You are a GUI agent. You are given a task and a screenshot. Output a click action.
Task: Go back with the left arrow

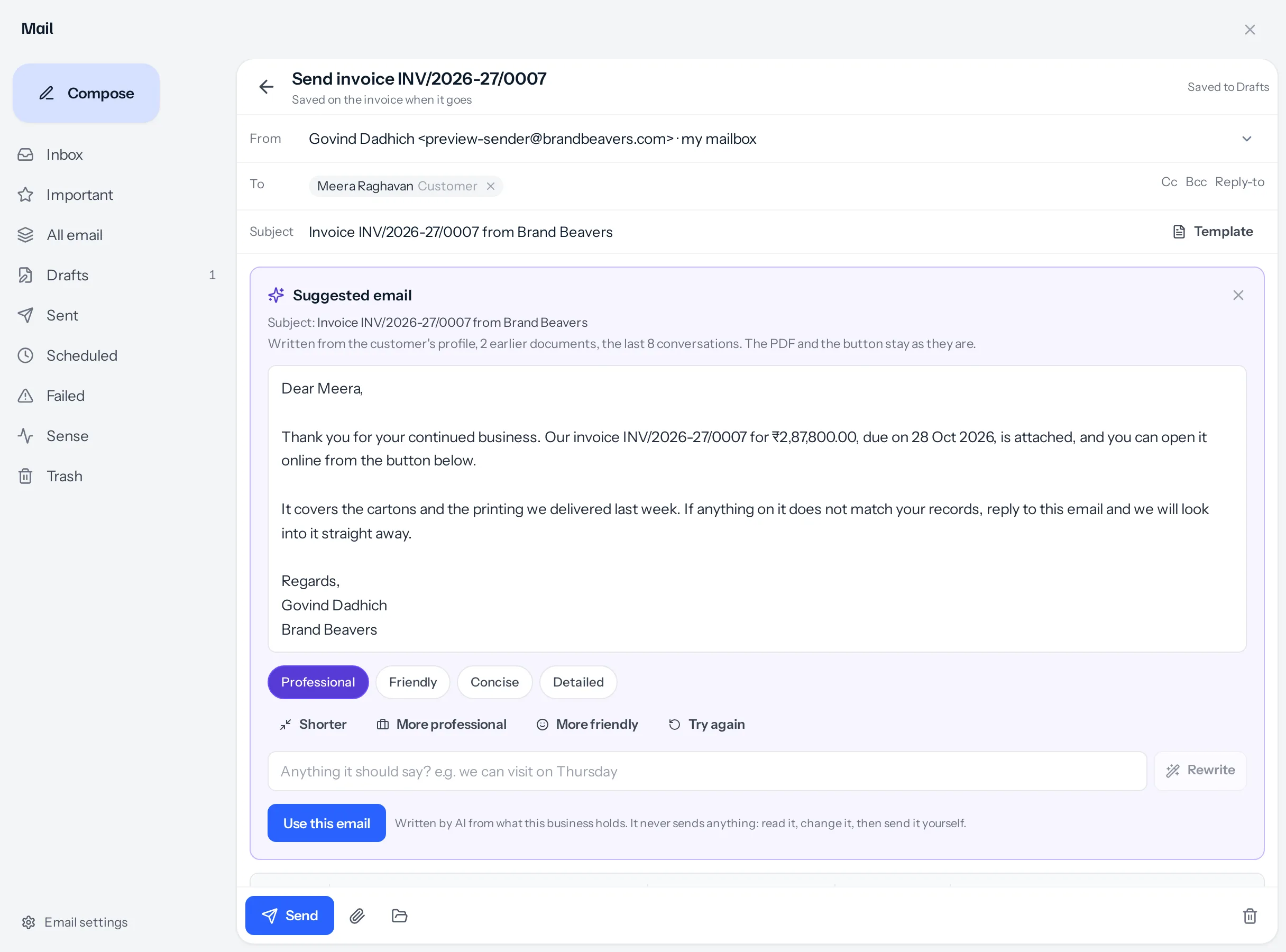[266, 87]
